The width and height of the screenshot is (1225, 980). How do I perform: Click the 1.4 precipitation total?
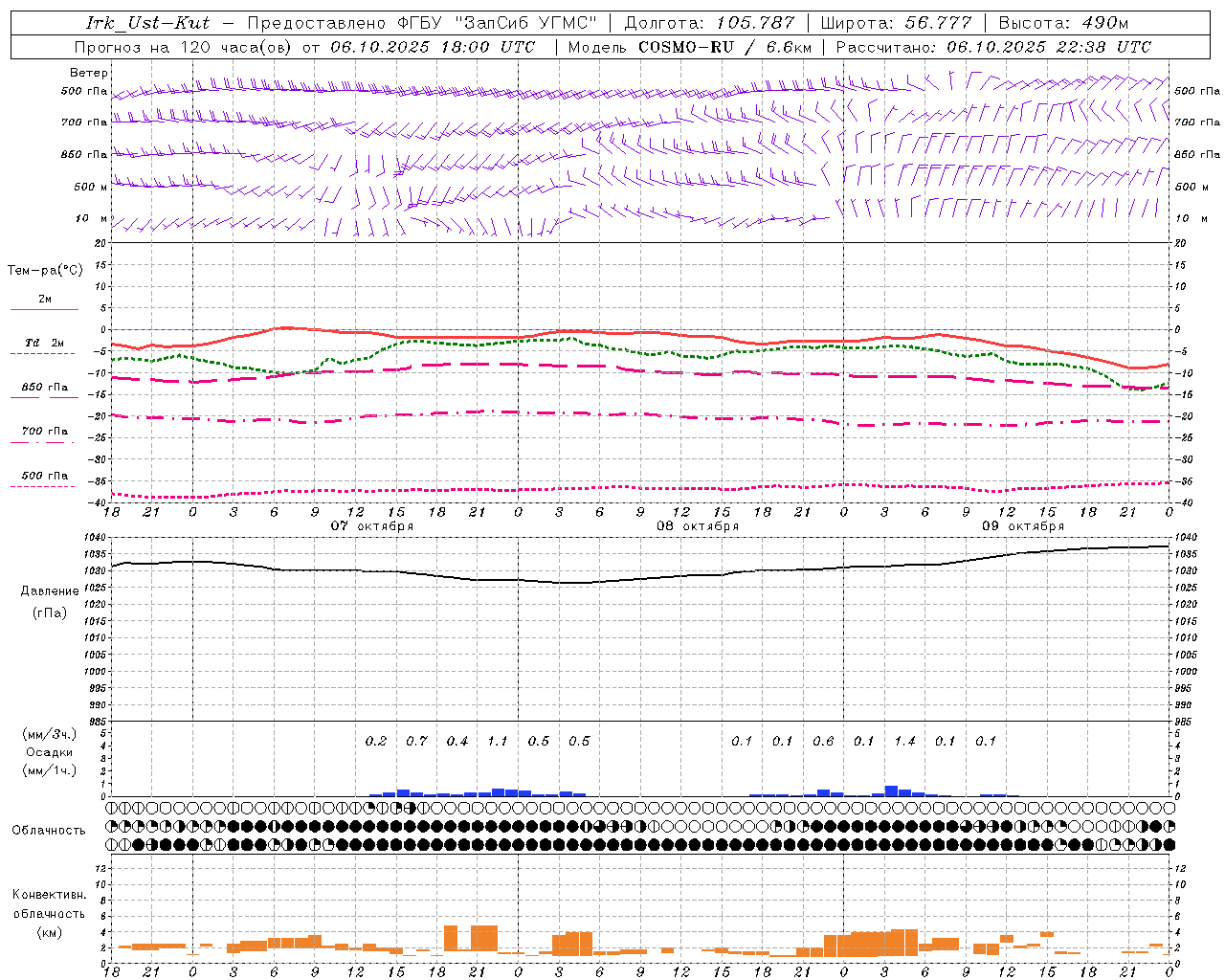904,742
